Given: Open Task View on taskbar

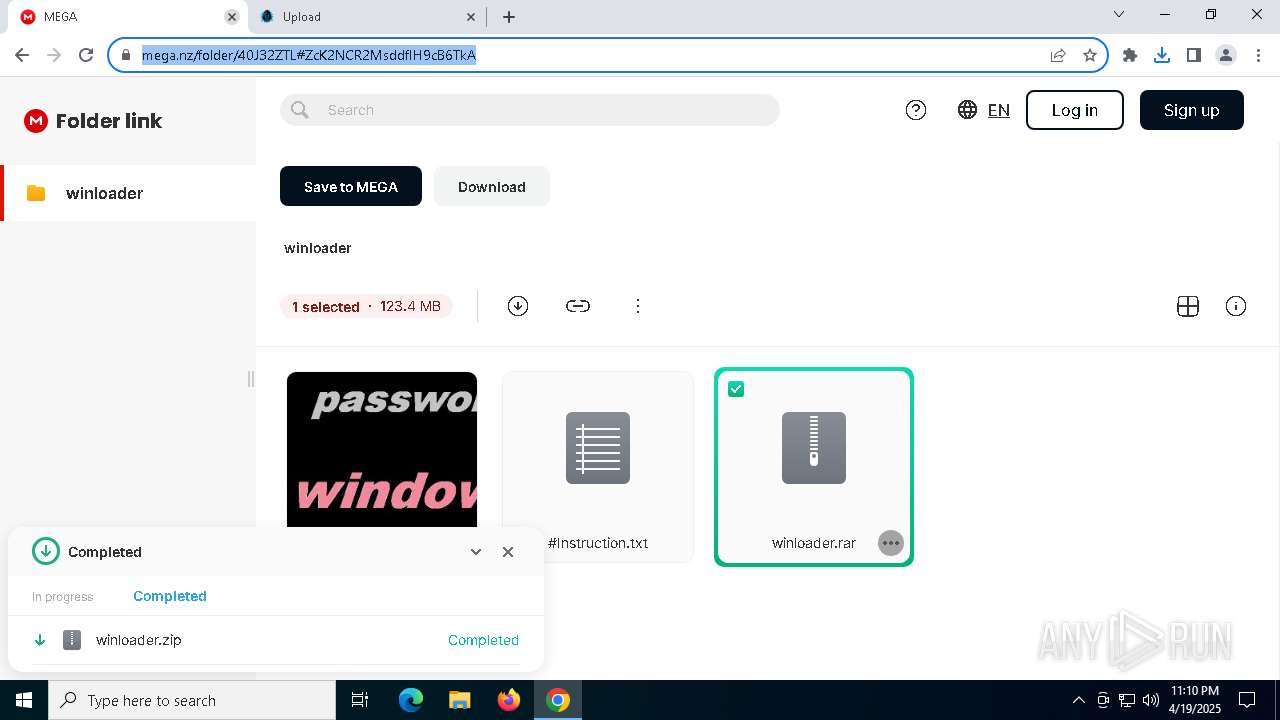Looking at the screenshot, I should [x=360, y=700].
